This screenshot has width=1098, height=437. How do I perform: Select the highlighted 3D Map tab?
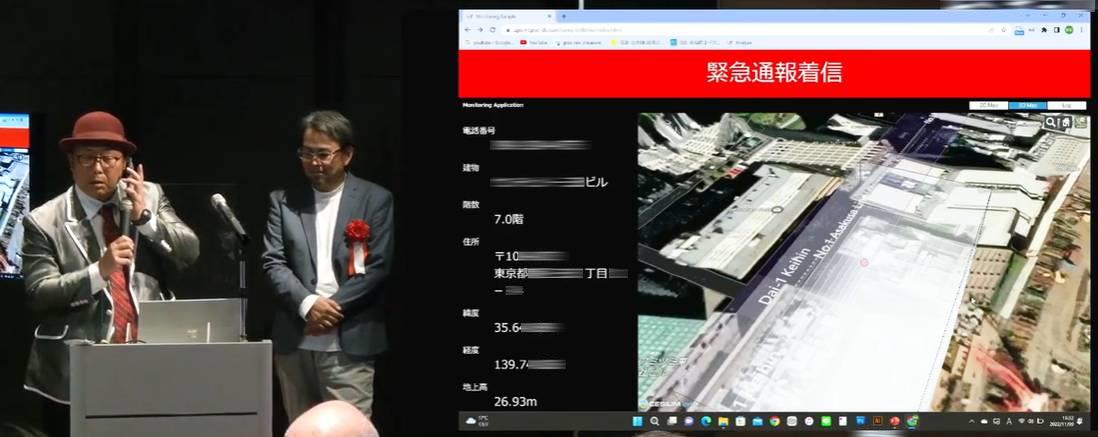(x=1027, y=106)
